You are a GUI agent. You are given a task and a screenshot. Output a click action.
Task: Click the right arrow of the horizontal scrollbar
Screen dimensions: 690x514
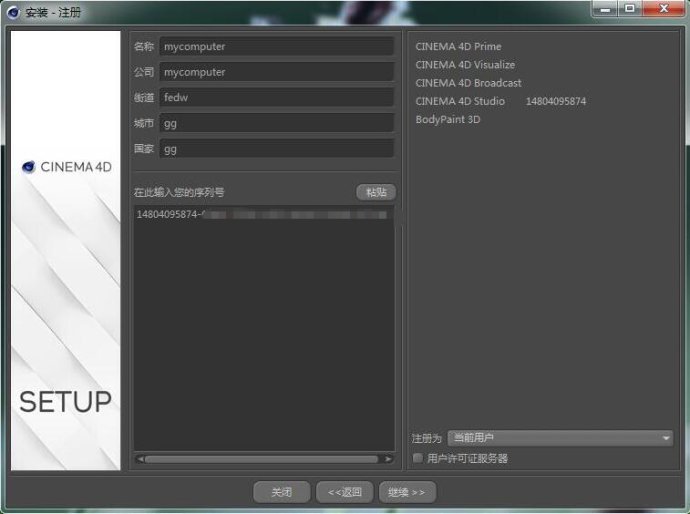(x=388, y=459)
